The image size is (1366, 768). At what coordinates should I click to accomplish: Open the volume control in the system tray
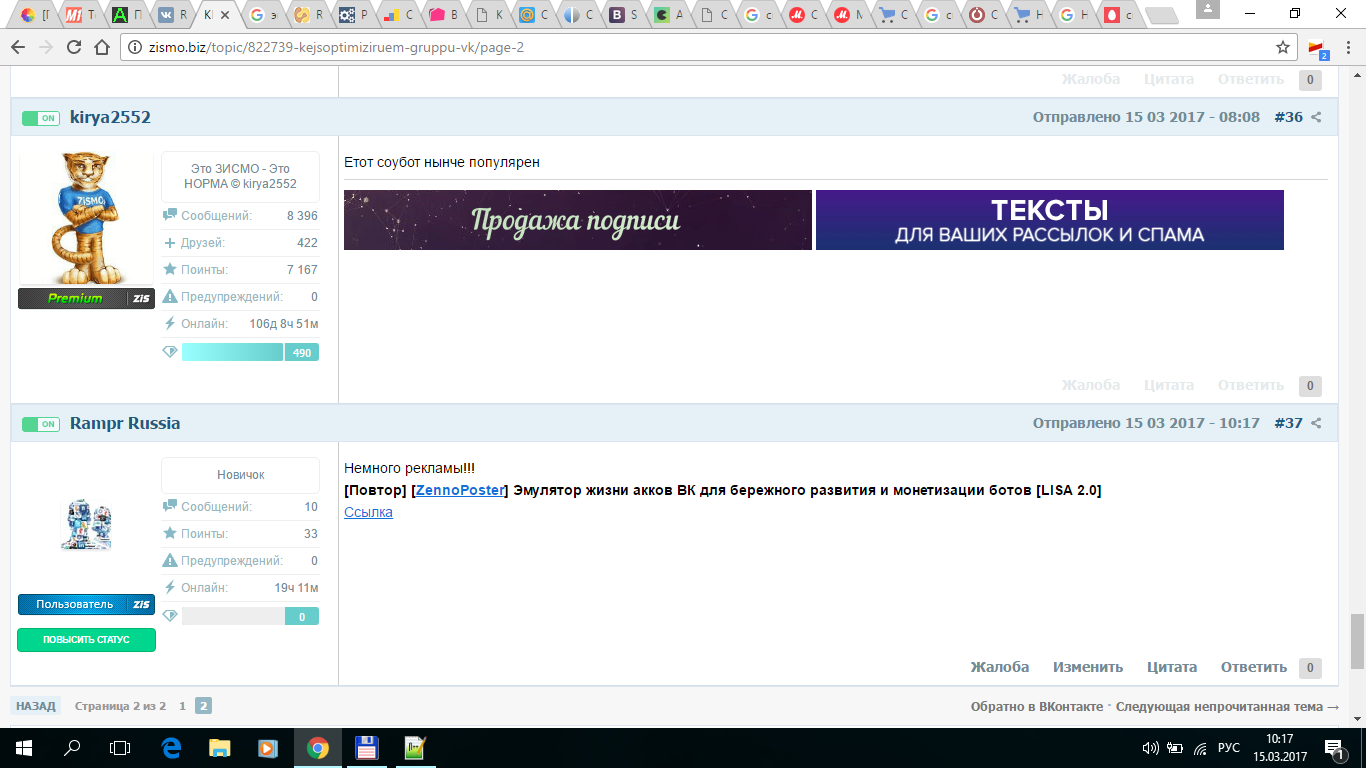[1150, 747]
